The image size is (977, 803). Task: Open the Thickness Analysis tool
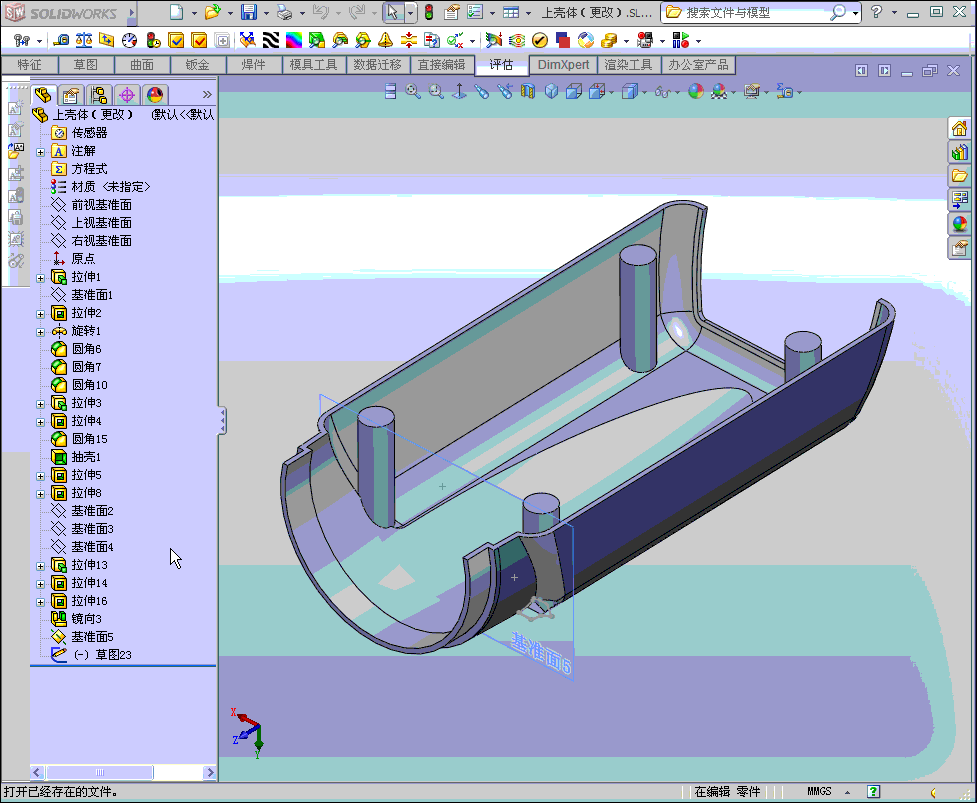(409, 40)
